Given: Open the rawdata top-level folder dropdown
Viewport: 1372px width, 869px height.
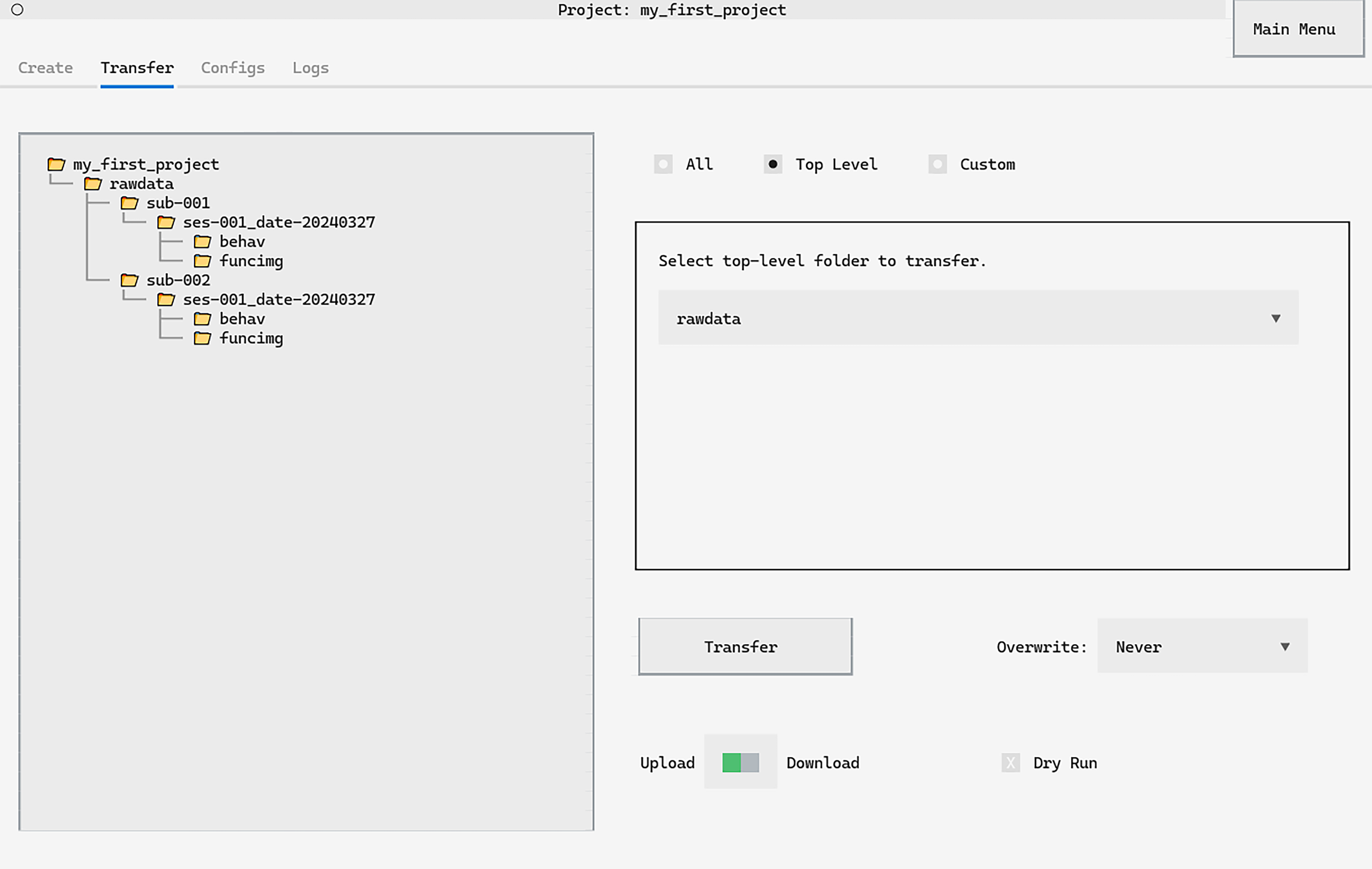Looking at the screenshot, I should tap(978, 318).
